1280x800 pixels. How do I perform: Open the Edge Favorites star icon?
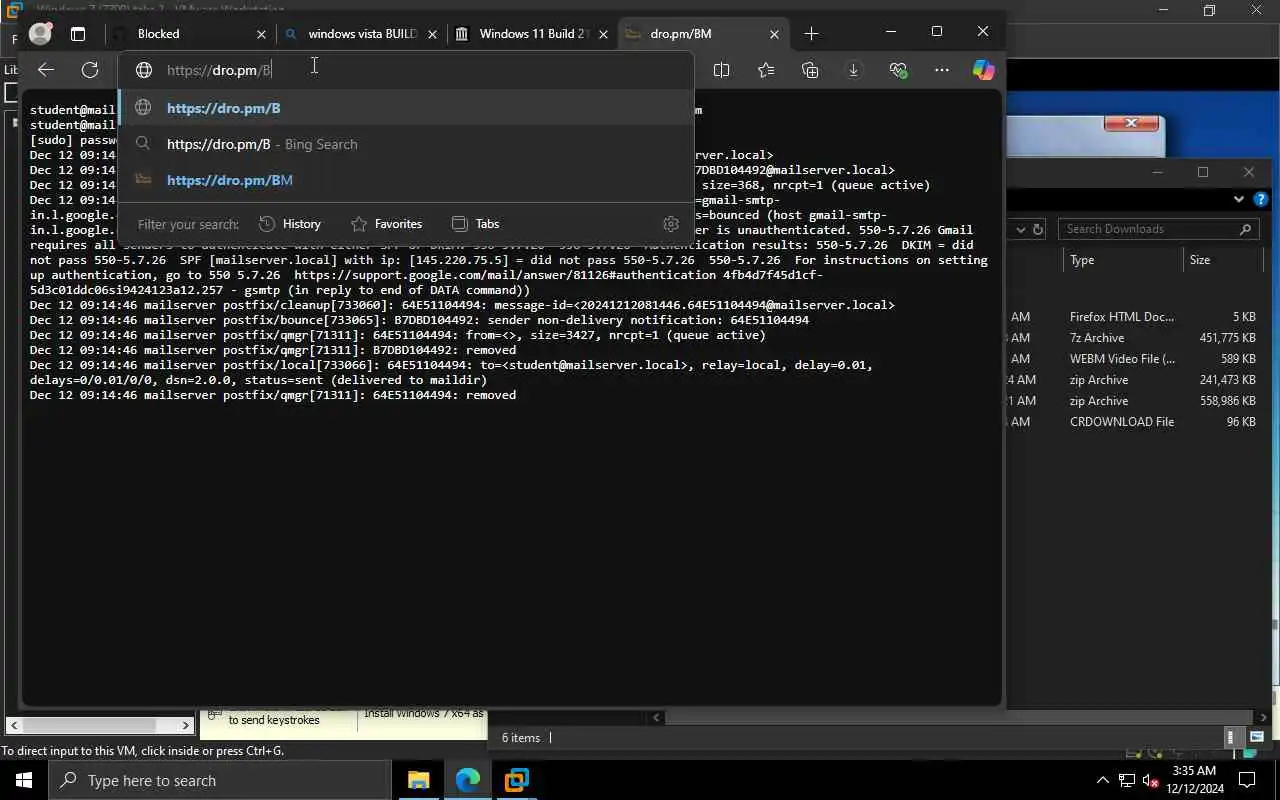[766, 70]
